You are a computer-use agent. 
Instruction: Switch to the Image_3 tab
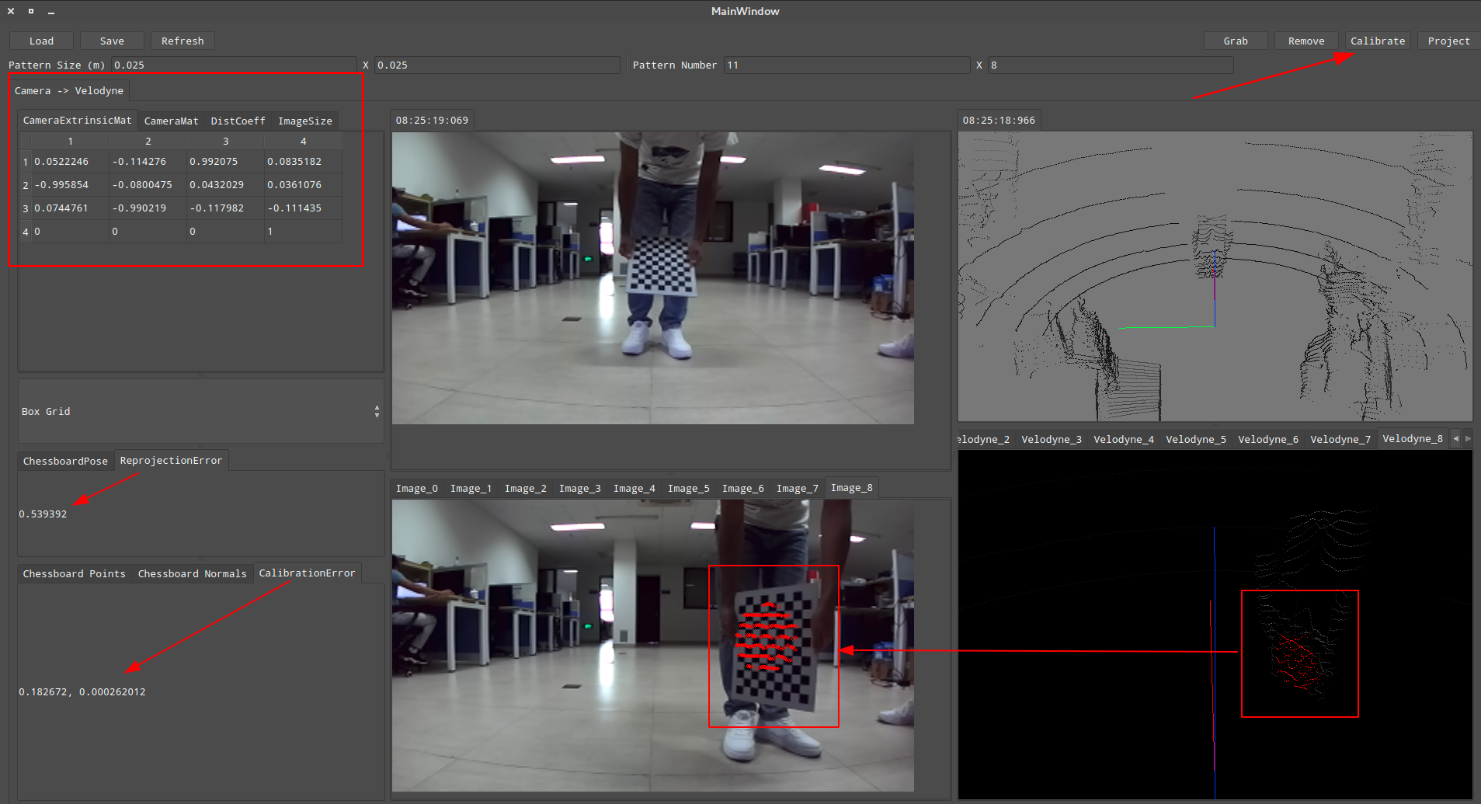(x=580, y=489)
